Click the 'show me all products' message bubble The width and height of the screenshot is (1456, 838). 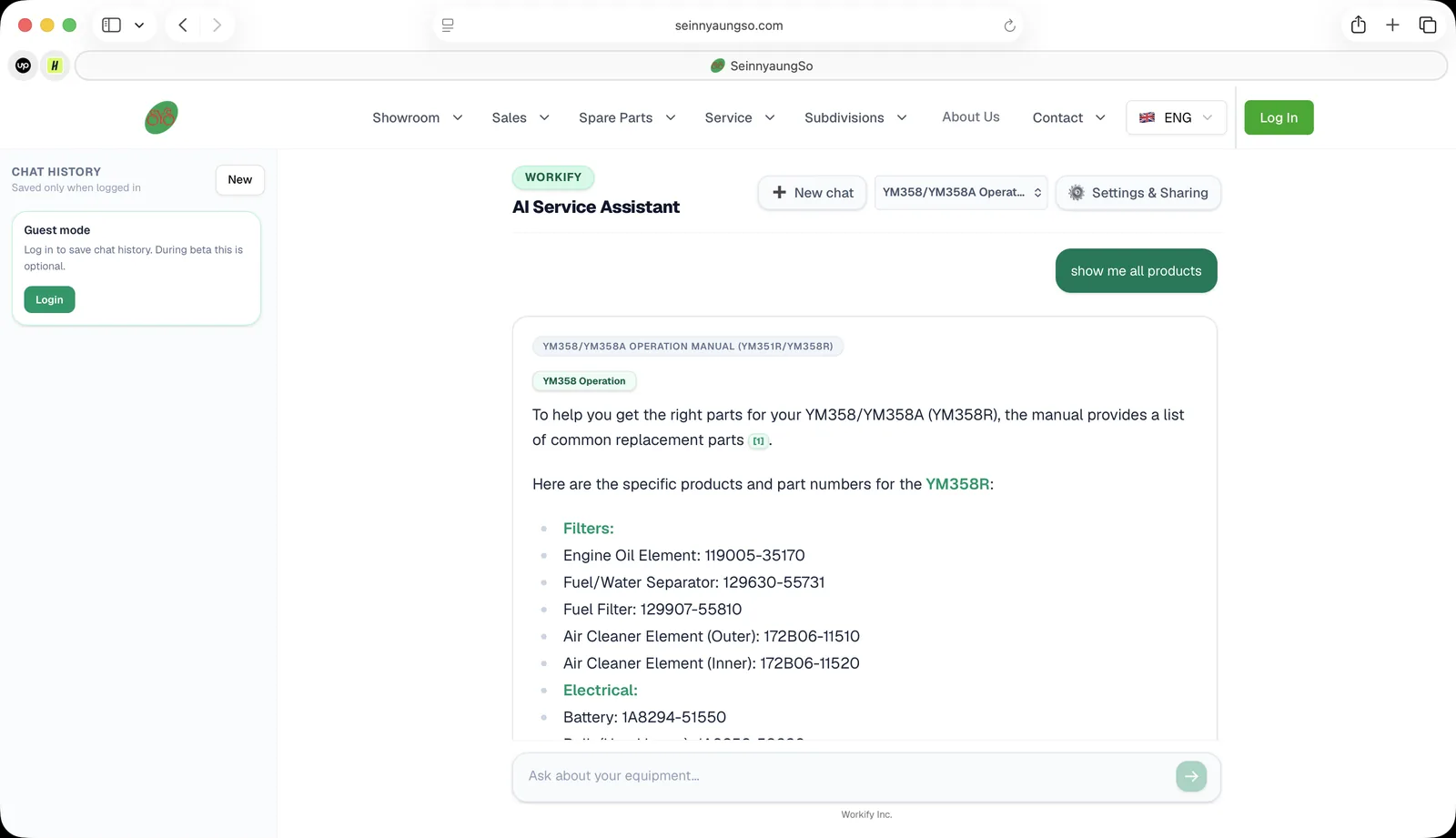pyautogui.click(x=1136, y=271)
